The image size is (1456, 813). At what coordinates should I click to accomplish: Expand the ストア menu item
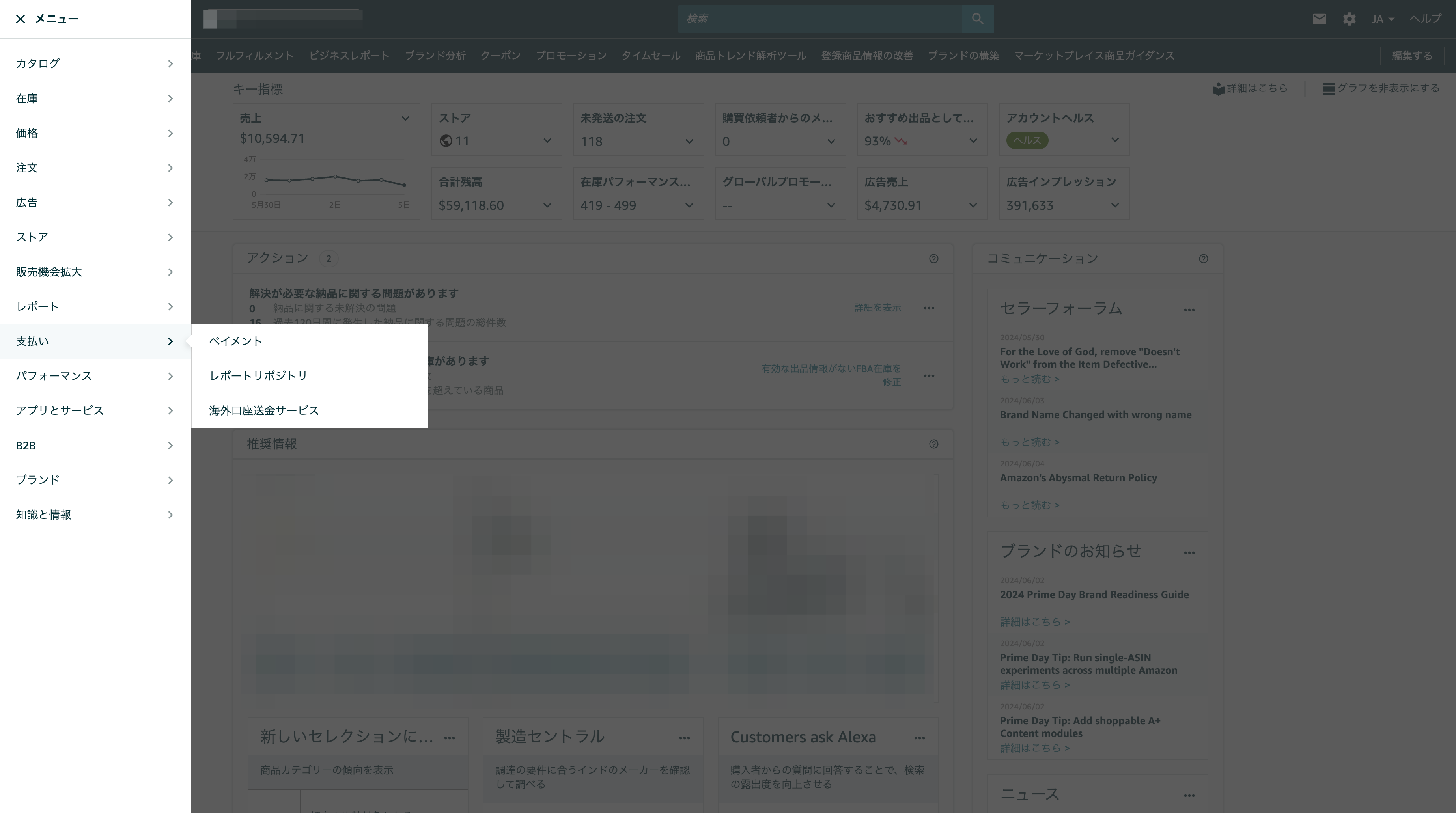coord(95,237)
